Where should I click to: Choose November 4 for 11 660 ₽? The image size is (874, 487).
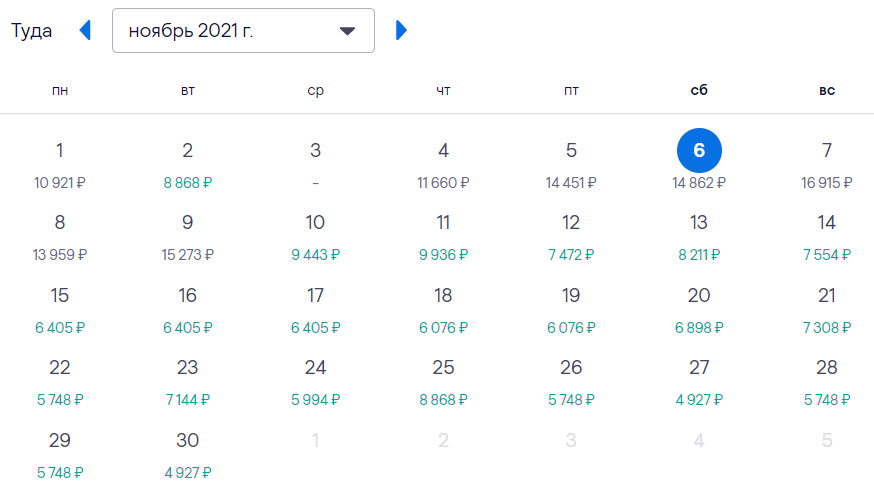click(443, 165)
